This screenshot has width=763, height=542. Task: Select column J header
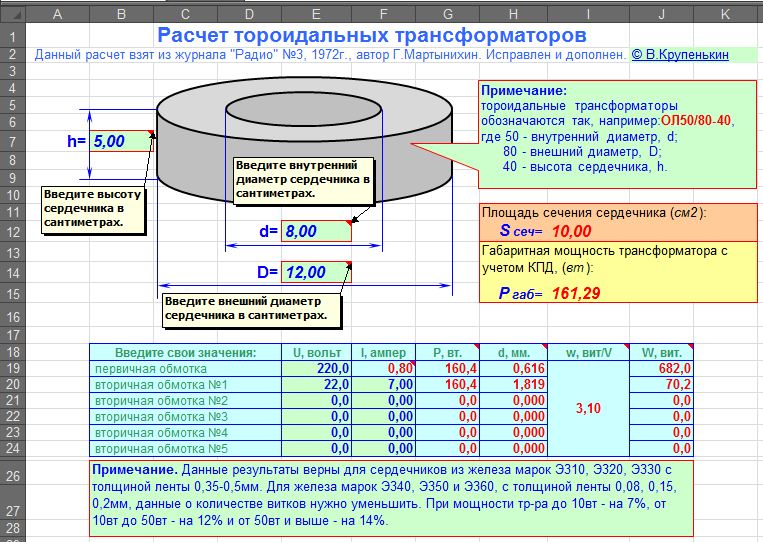[661, 15]
